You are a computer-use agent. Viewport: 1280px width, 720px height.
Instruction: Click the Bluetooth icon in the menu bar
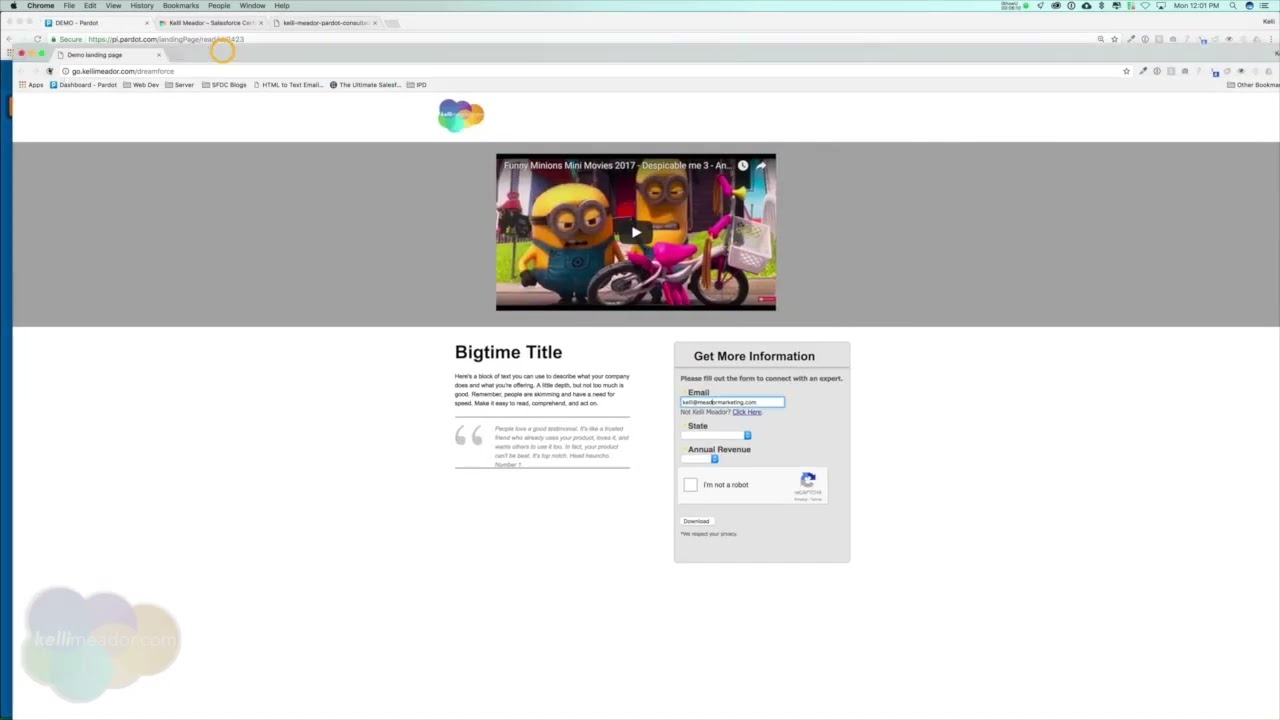coord(1101,6)
